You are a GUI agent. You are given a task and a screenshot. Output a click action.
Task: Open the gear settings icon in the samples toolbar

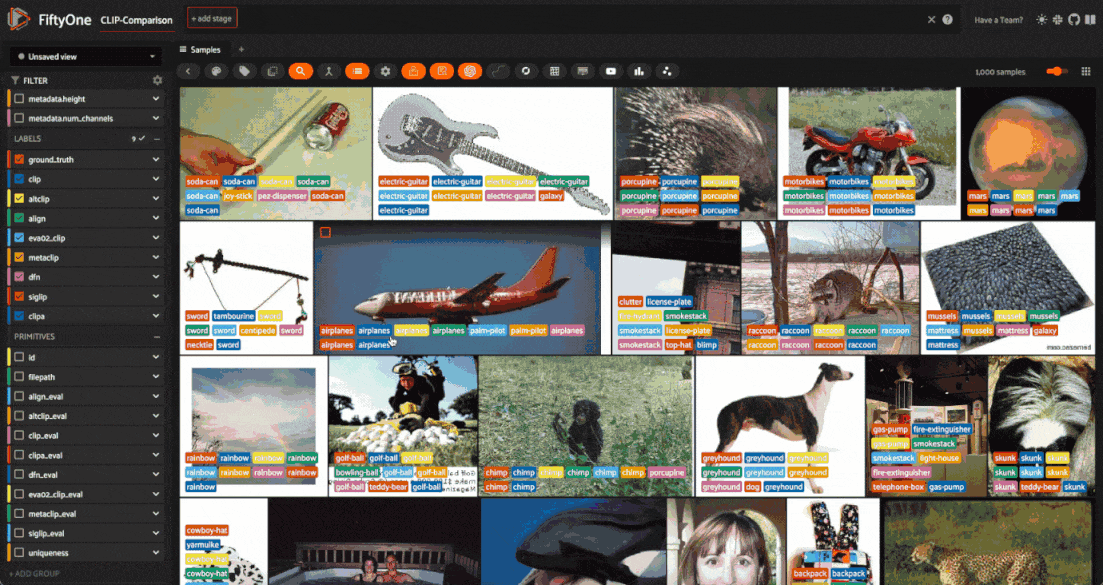385,71
